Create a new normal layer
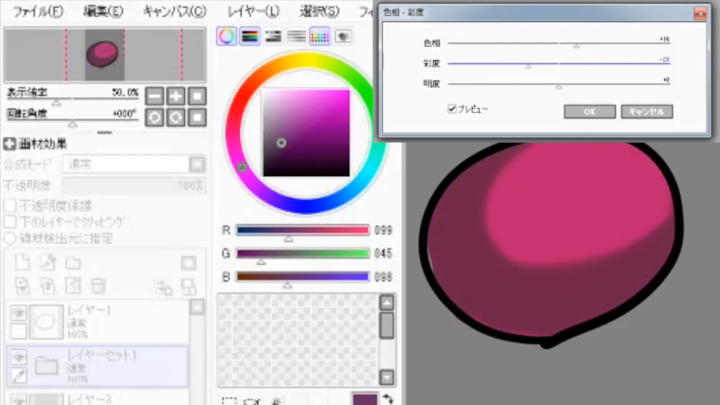Image resolution: width=720 pixels, height=405 pixels. click(x=22, y=263)
